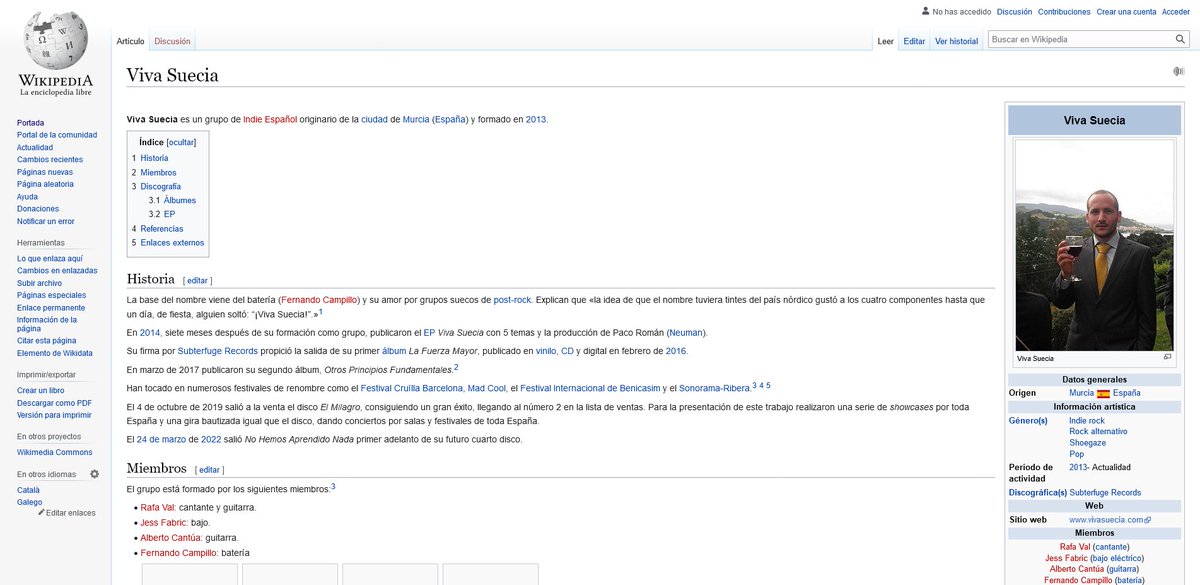Open the Sonorama-Ribera link
This screenshot has width=1200, height=585.
[714, 388]
